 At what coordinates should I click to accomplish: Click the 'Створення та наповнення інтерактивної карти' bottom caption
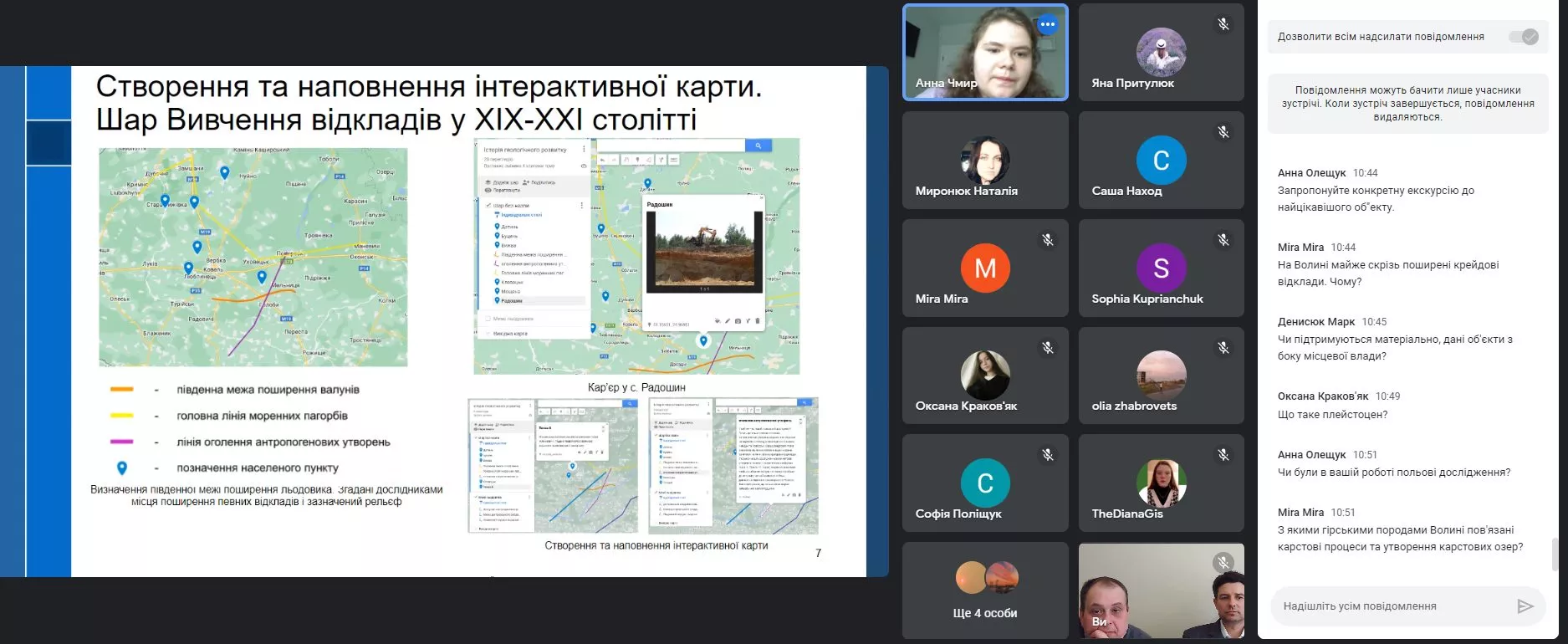pyautogui.click(x=656, y=545)
